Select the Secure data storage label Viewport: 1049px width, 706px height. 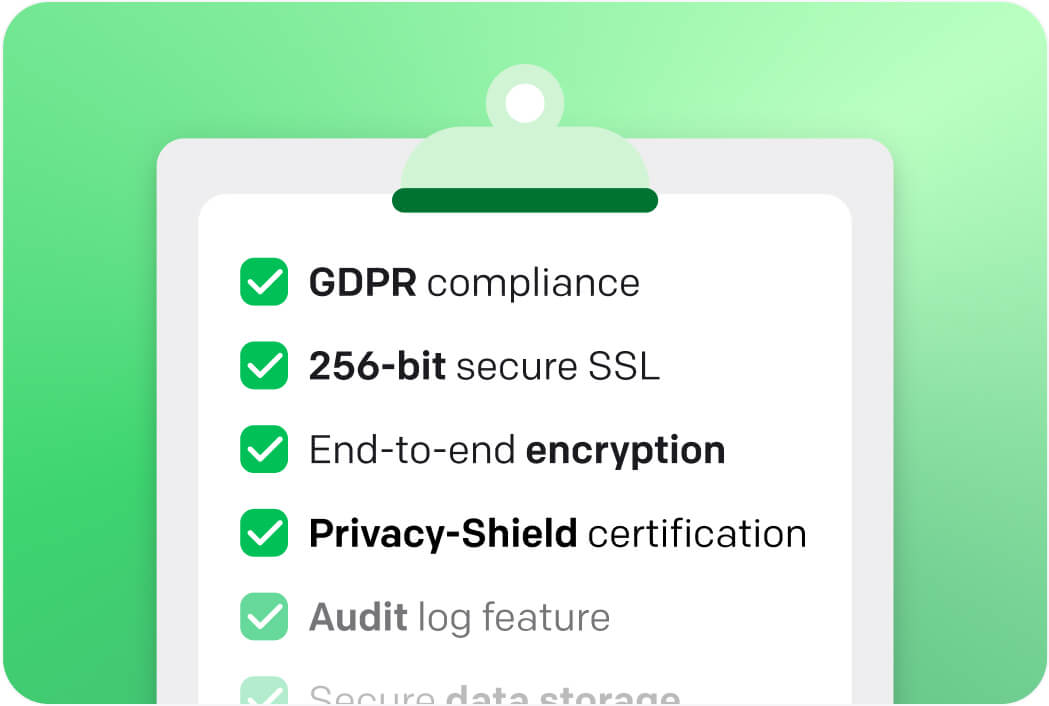click(x=494, y=695)
